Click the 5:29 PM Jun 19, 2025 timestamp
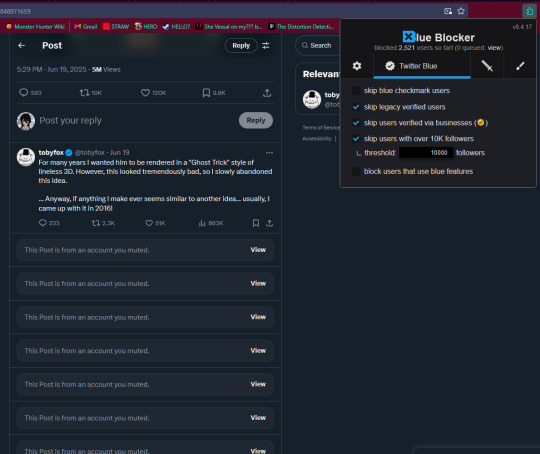 point(51,70)
